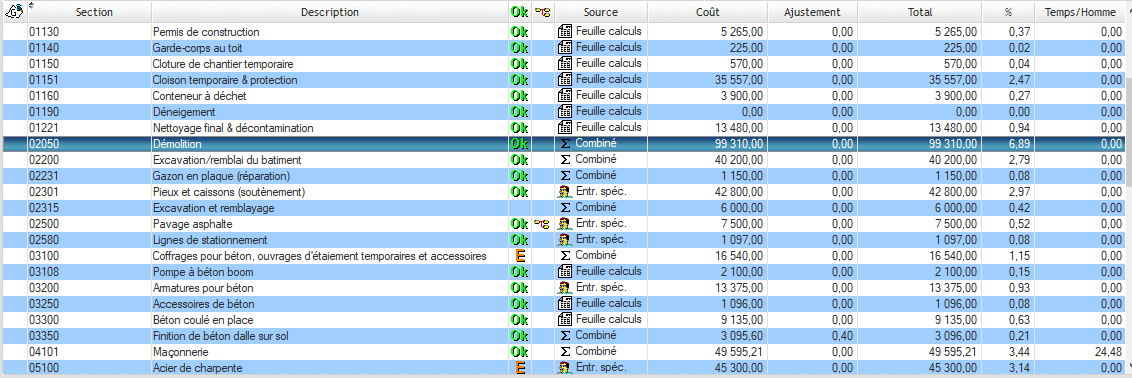
Task: Click the sigma icon for Excavation et remblayage
Action: [566, 207]
